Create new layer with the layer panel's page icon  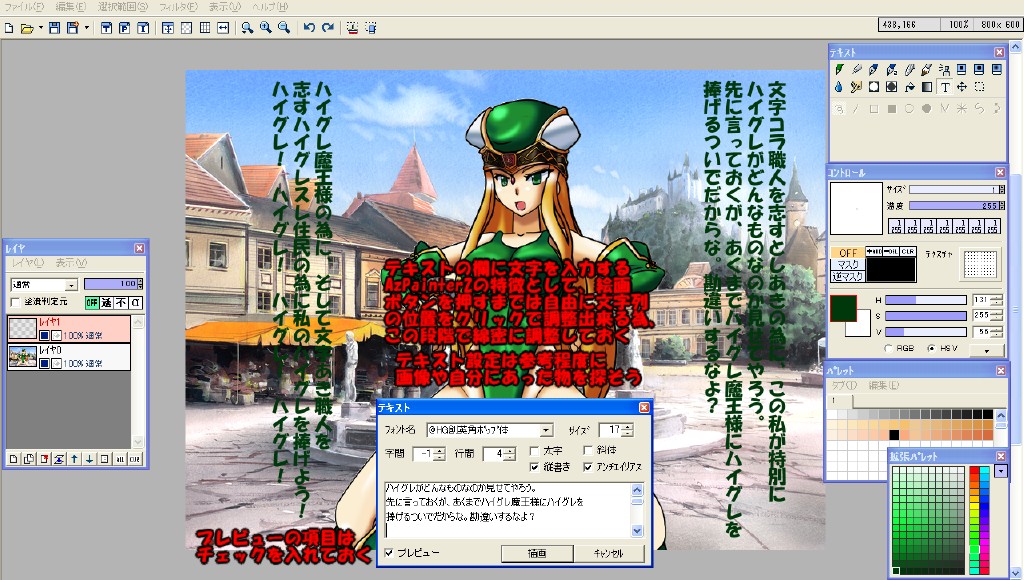[x=13, y=459]
